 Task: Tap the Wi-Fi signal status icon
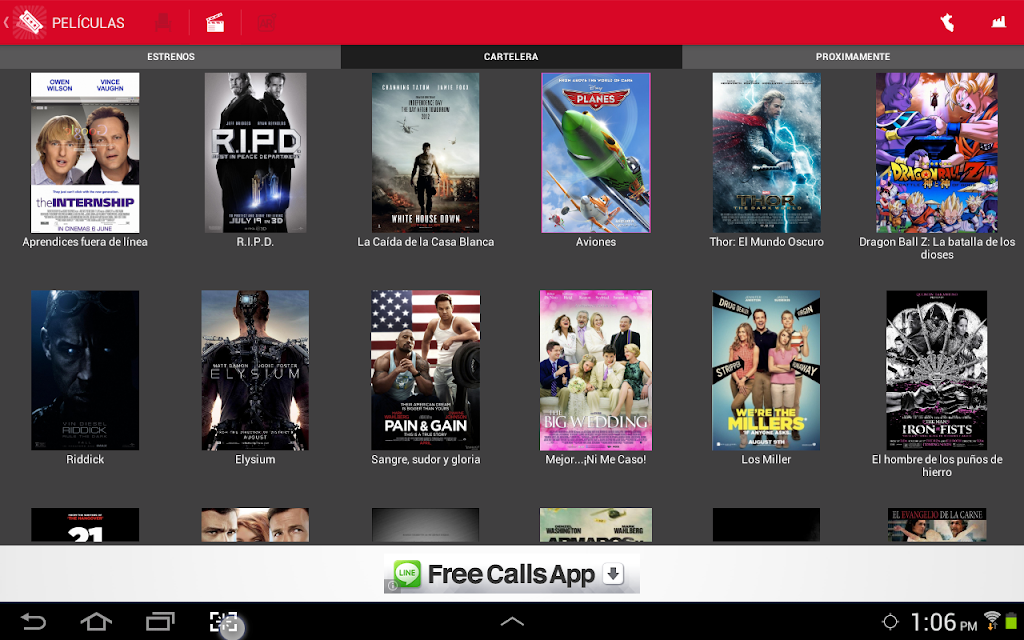coord(991,620)
